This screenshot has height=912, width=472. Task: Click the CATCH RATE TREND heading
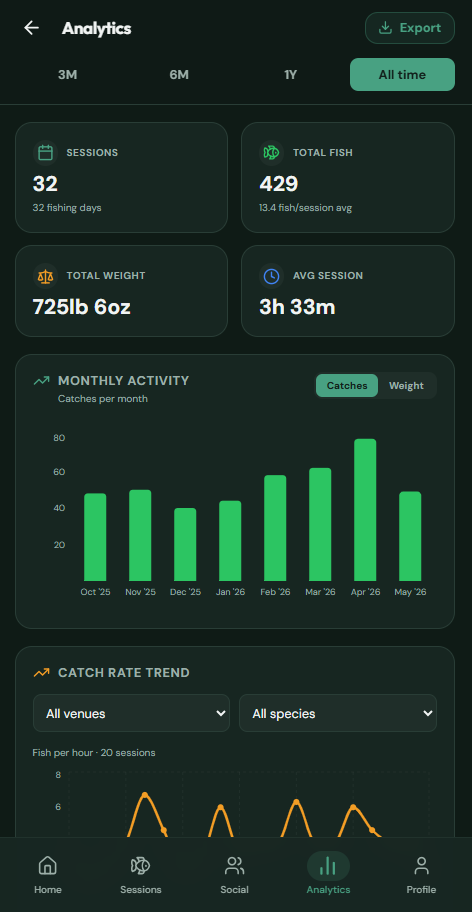[x=124, y=673]
